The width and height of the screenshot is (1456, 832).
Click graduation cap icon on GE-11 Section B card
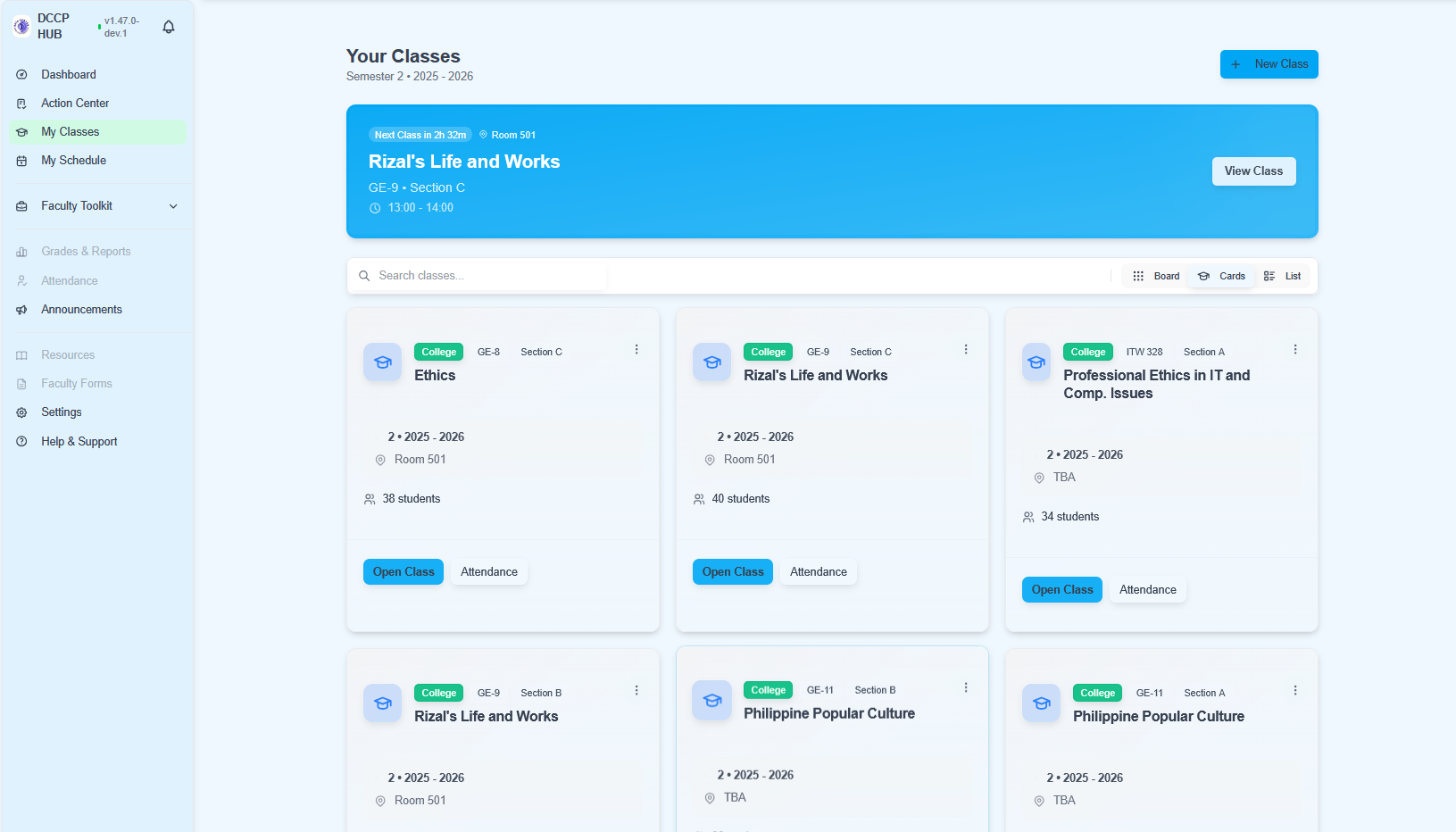click(712, 701)
